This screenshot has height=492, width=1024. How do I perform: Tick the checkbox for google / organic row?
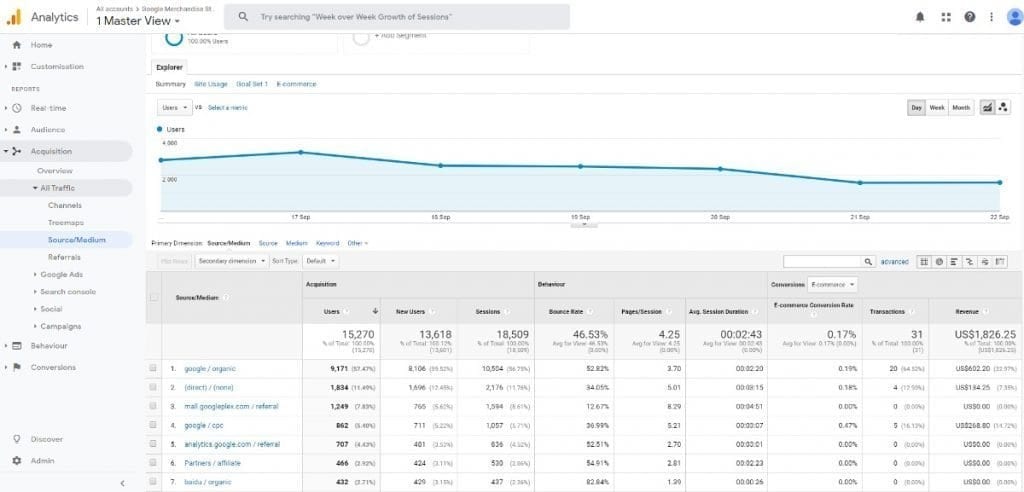pos(153,369)
